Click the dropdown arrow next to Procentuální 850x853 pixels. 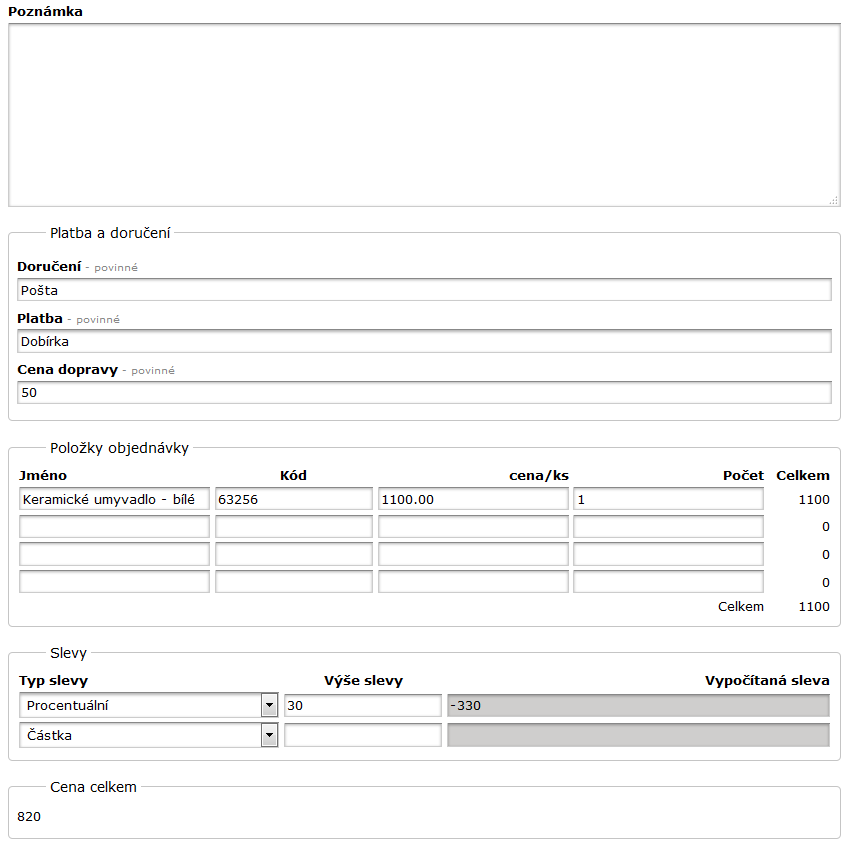269,706
